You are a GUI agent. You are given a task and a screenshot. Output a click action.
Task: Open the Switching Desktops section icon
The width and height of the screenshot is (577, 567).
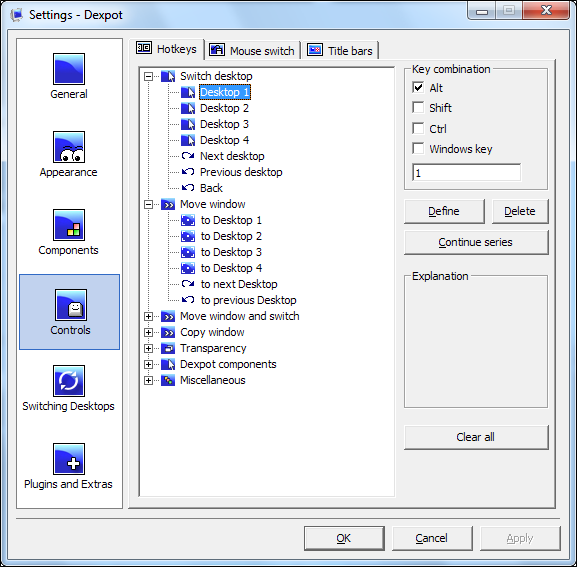tap(69, 381)
